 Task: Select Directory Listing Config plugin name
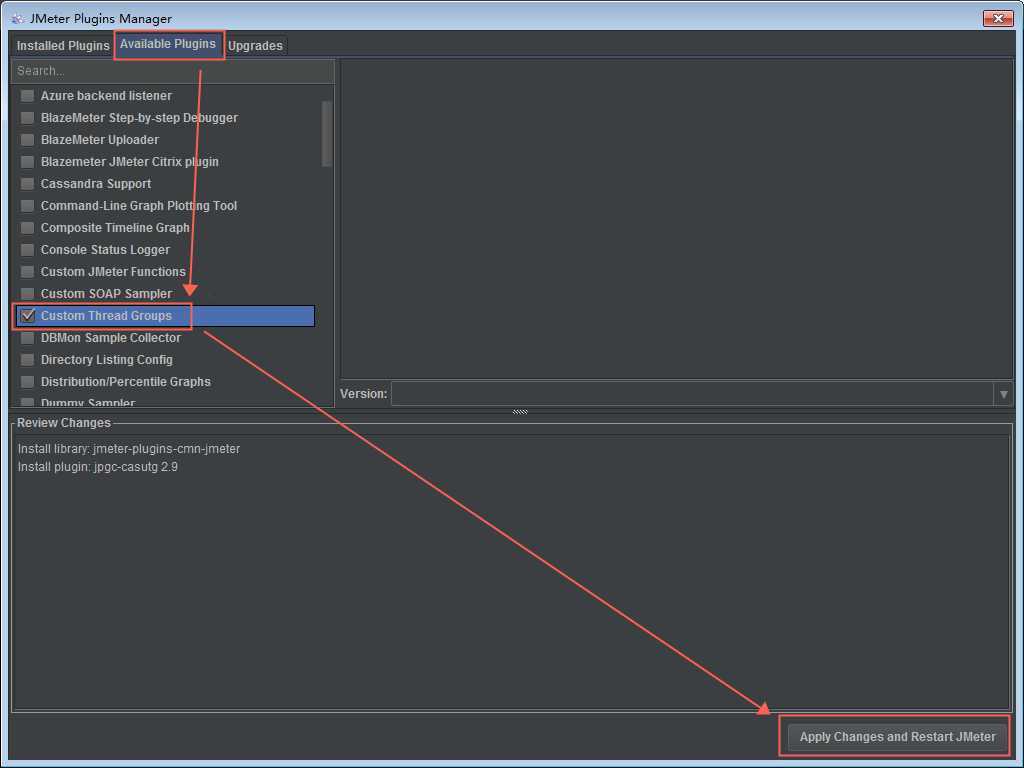106,360
